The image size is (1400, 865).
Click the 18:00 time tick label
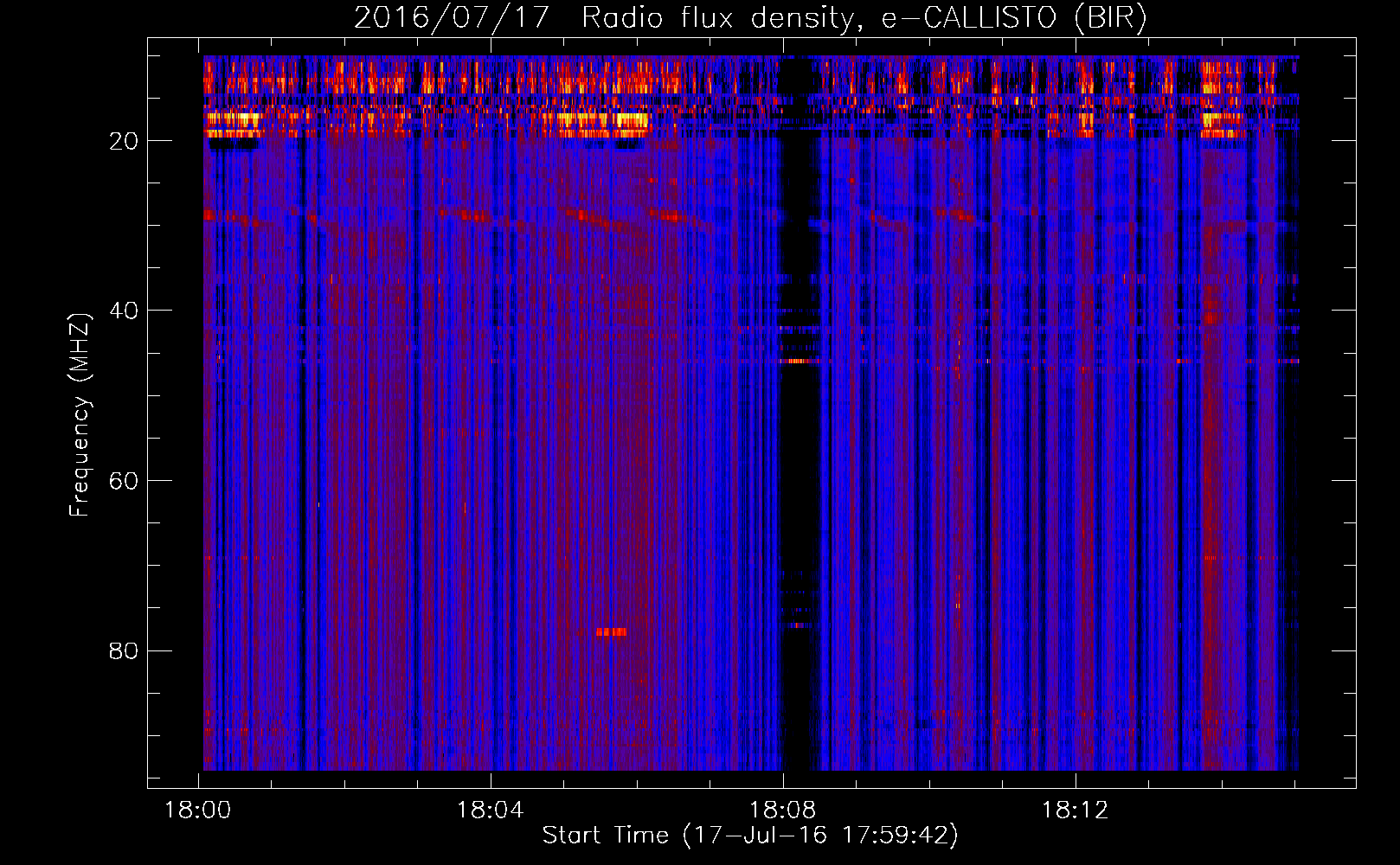click(x=198, y=811)
